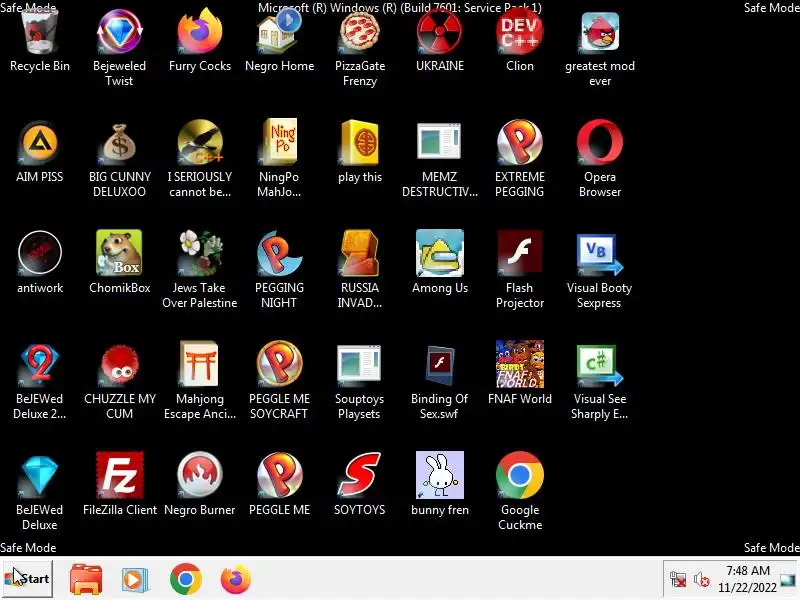Click the Show desktop tray button
The width and height of the screenshot is (800, 600).
[788, 580]
